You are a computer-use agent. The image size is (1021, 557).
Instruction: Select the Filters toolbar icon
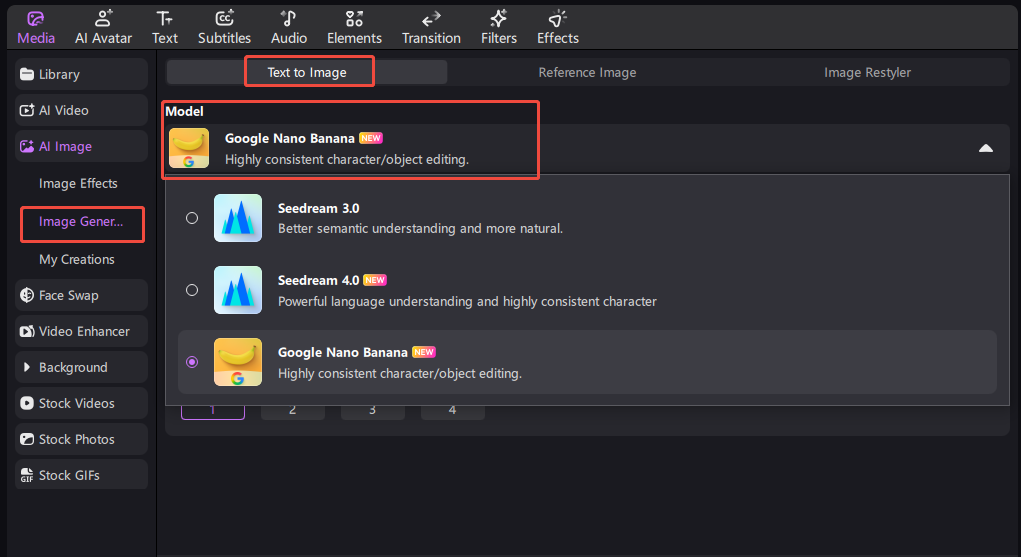pos(498,19)
